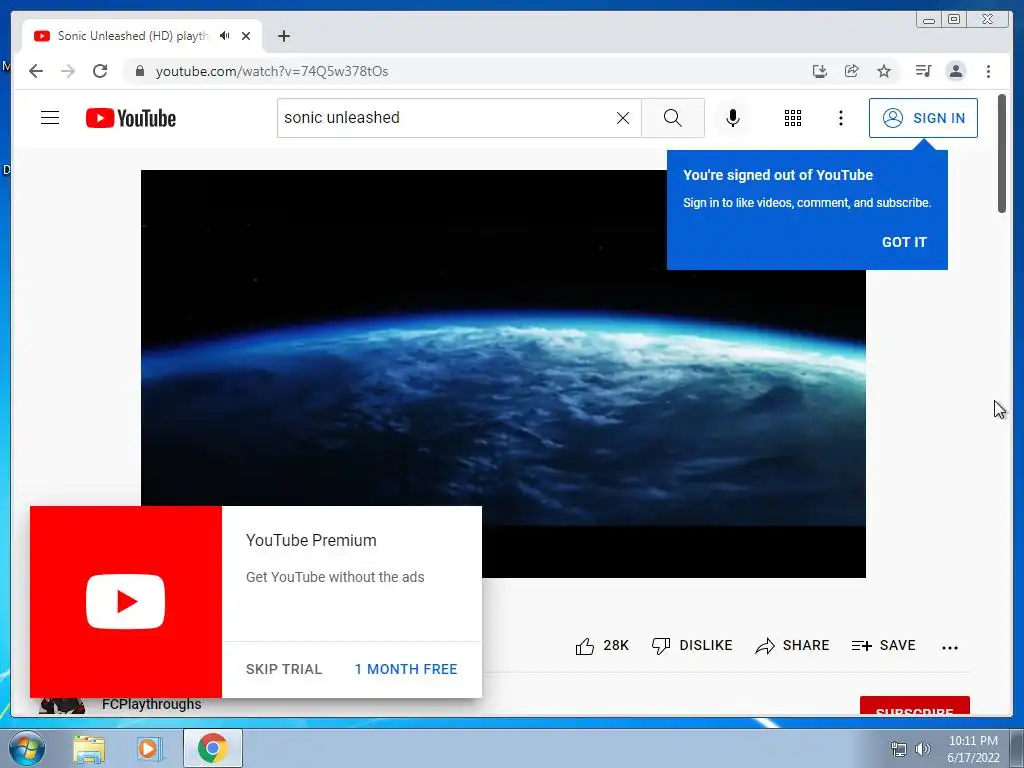The image size is (1024, 768).
Task: Click the 28K like count
Action: pos(616,645)
